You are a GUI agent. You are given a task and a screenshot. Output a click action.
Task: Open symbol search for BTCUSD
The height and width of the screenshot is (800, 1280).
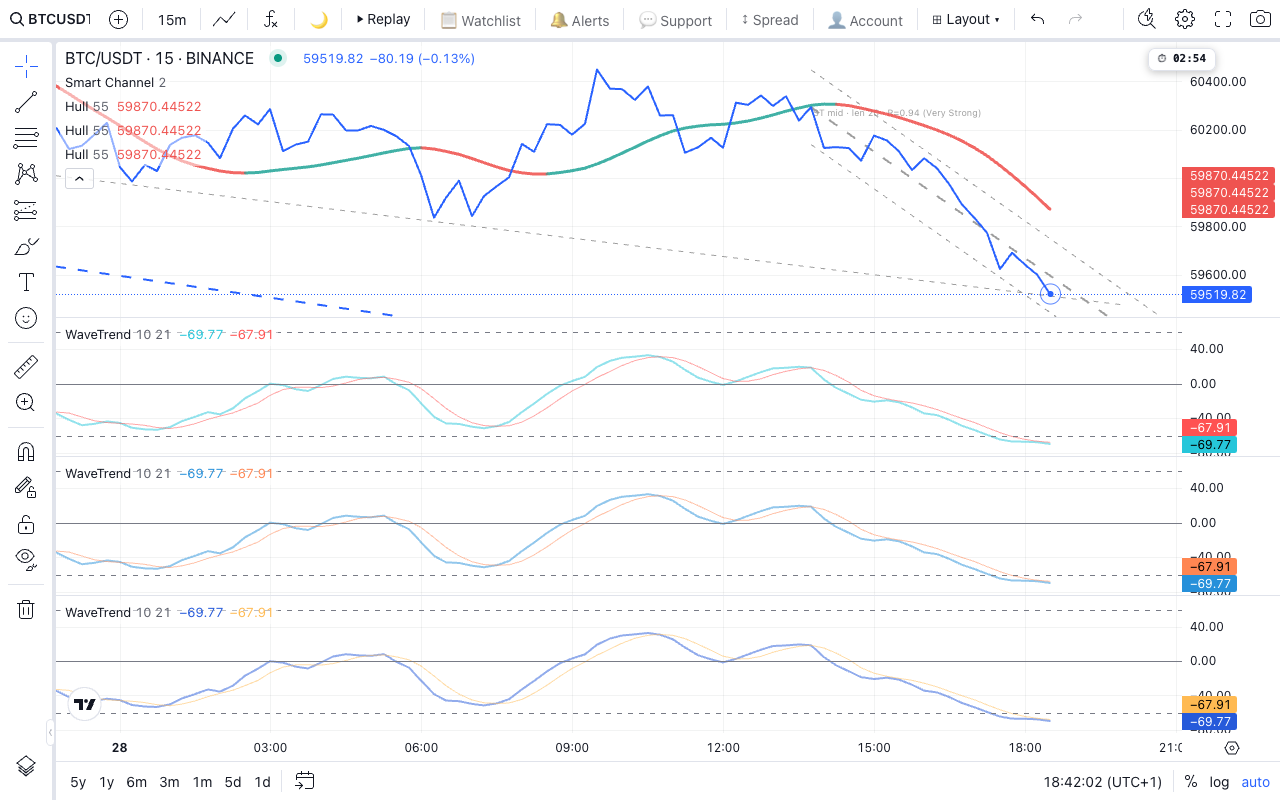(50, 19)
